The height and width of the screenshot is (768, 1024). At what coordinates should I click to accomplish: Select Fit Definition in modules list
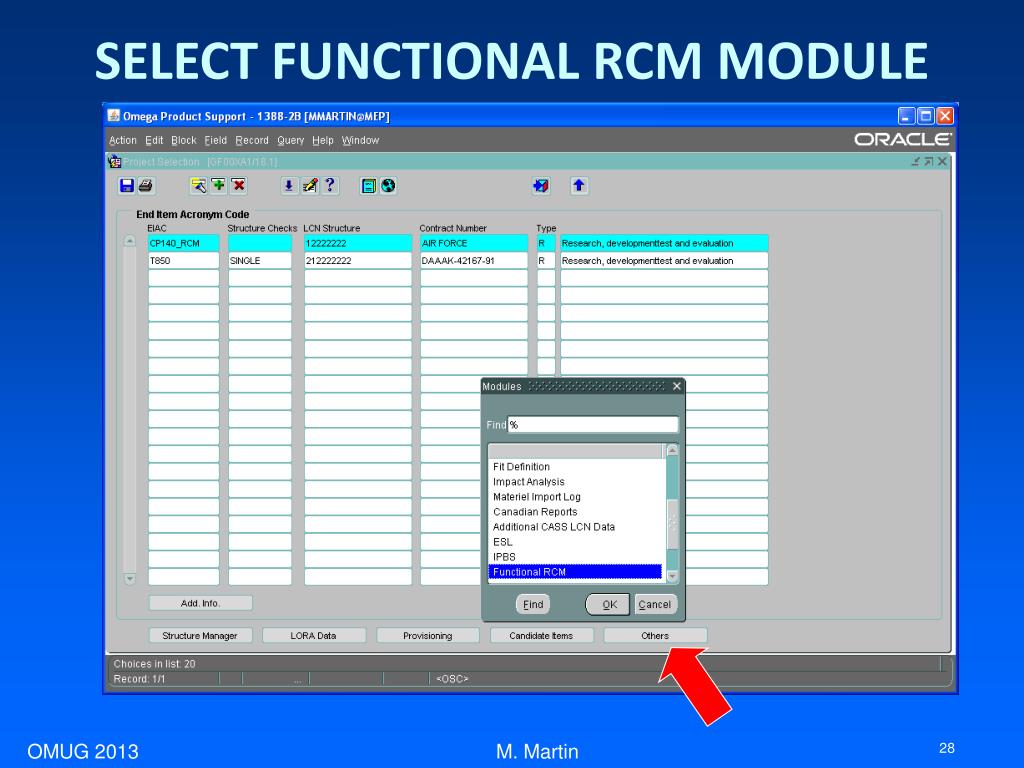pos(575,467)
